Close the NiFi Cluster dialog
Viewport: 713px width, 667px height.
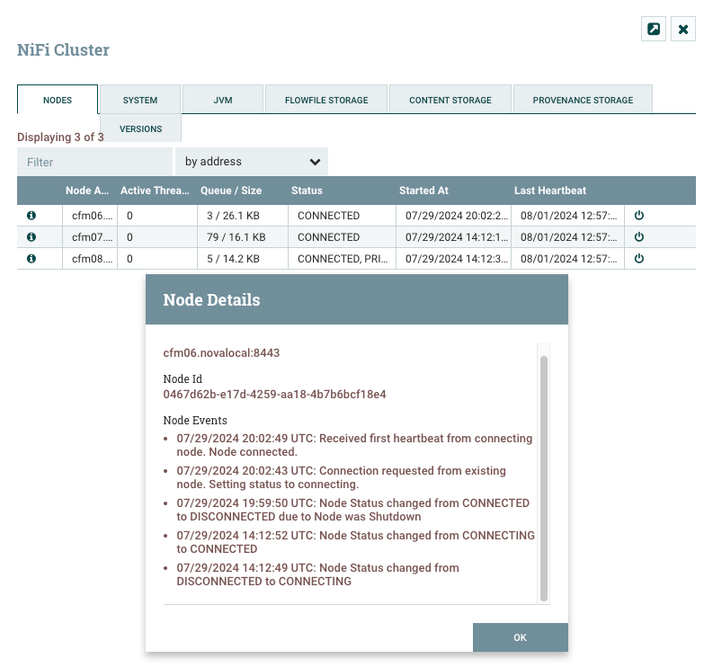[x=683, y=29]
